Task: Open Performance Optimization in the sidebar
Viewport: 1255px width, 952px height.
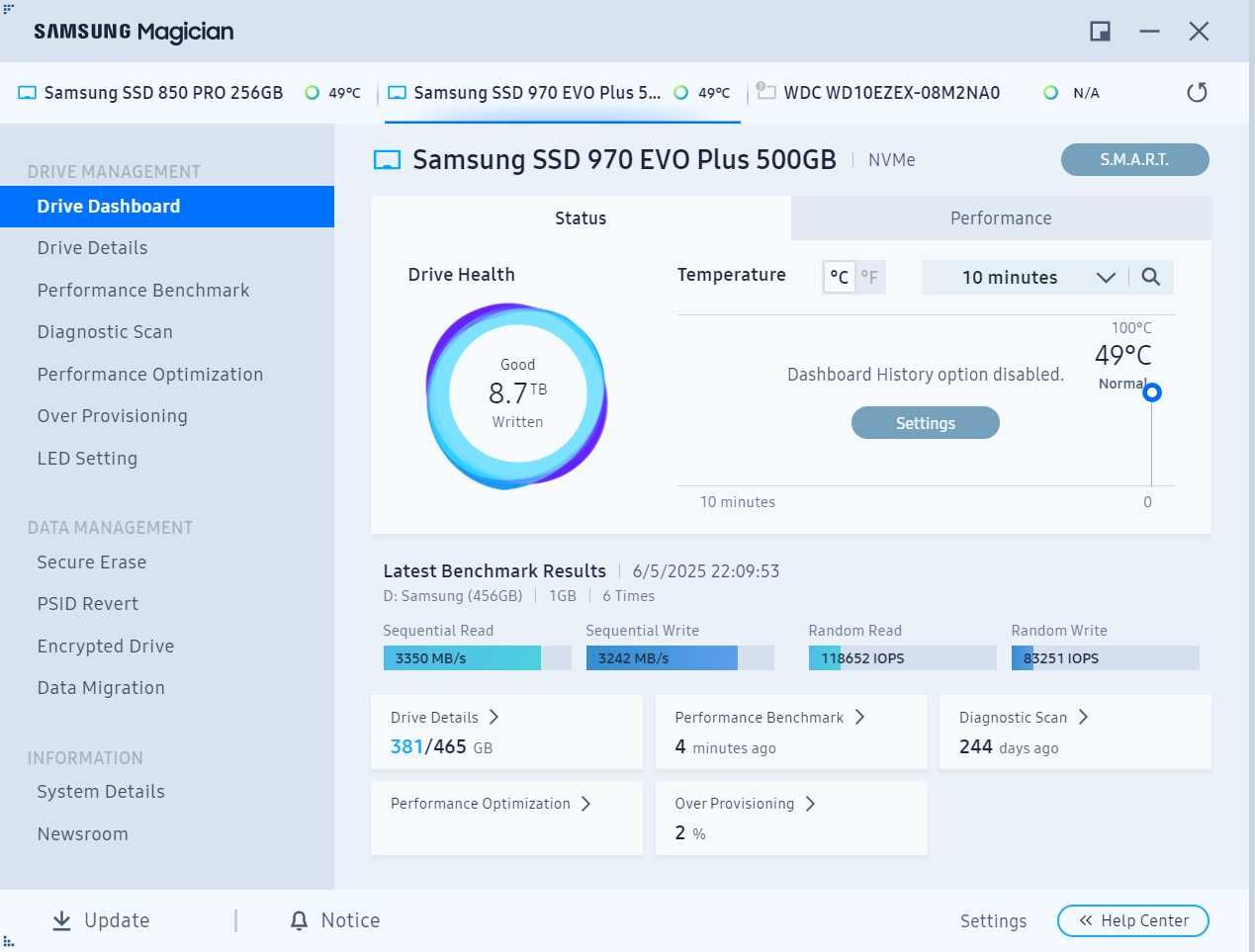Action: 150,375
